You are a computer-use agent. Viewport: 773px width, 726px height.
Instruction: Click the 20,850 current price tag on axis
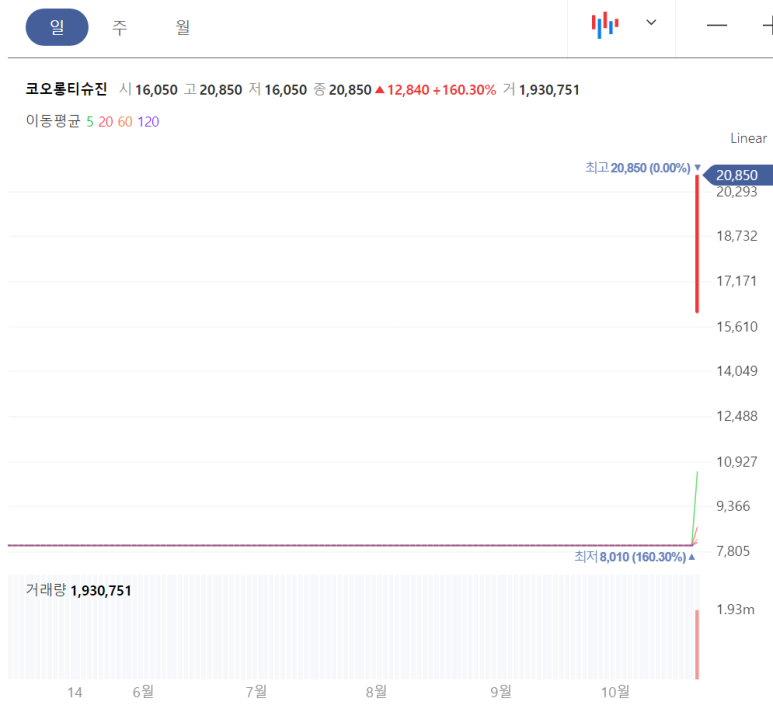coord(738,175)
